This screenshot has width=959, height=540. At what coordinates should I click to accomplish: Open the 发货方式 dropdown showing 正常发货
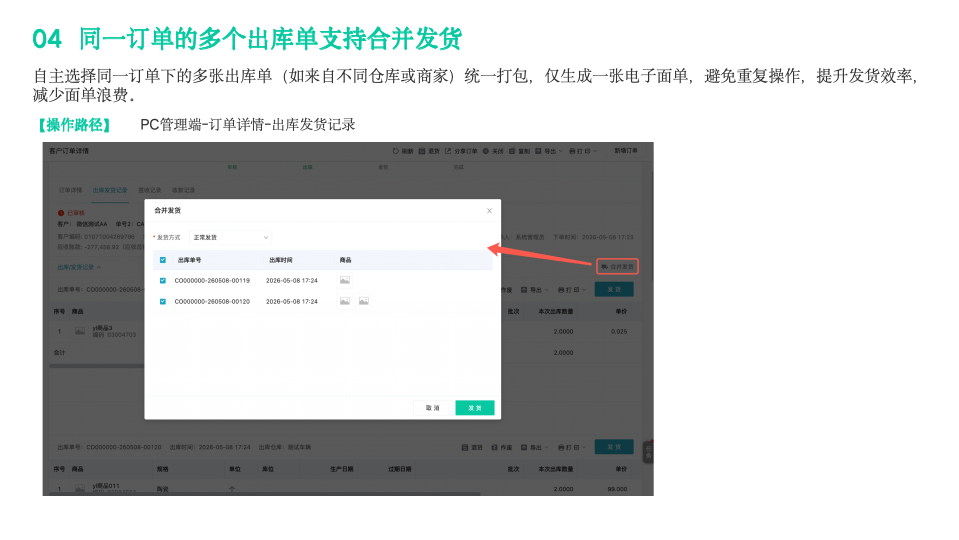pos(231,237)
